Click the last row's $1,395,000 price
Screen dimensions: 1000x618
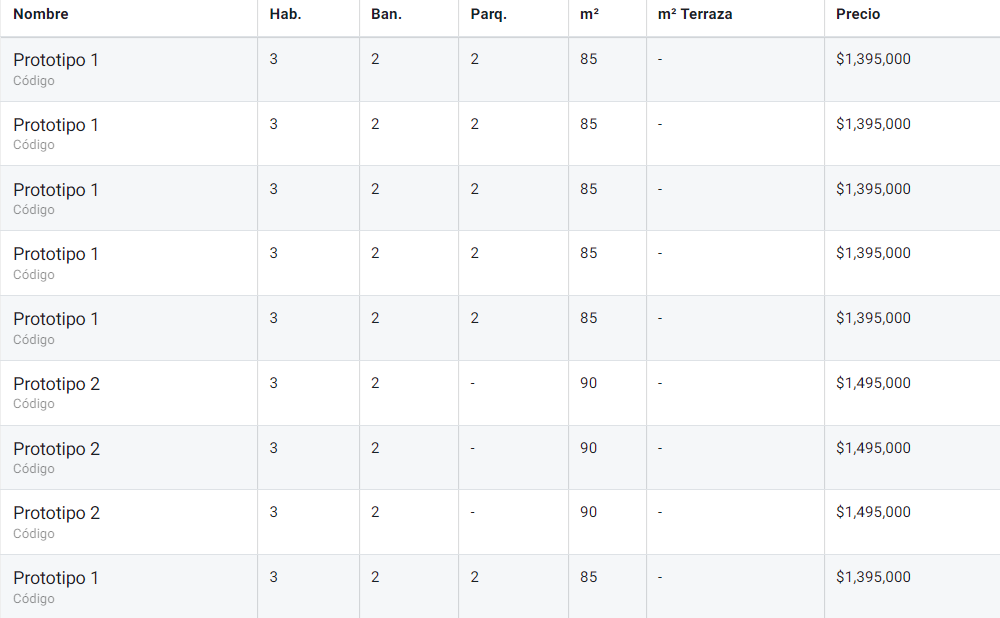(873, 577)
